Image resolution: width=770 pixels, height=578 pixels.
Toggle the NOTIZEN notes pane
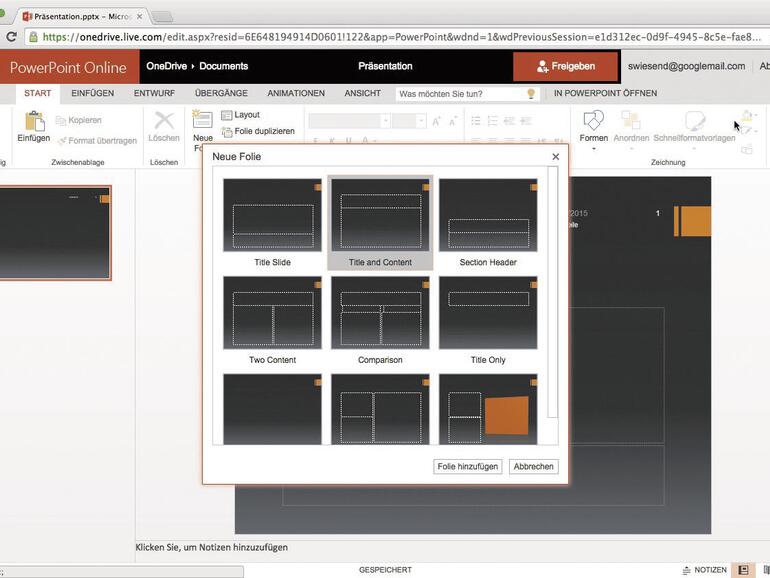[x=705, y=570]
